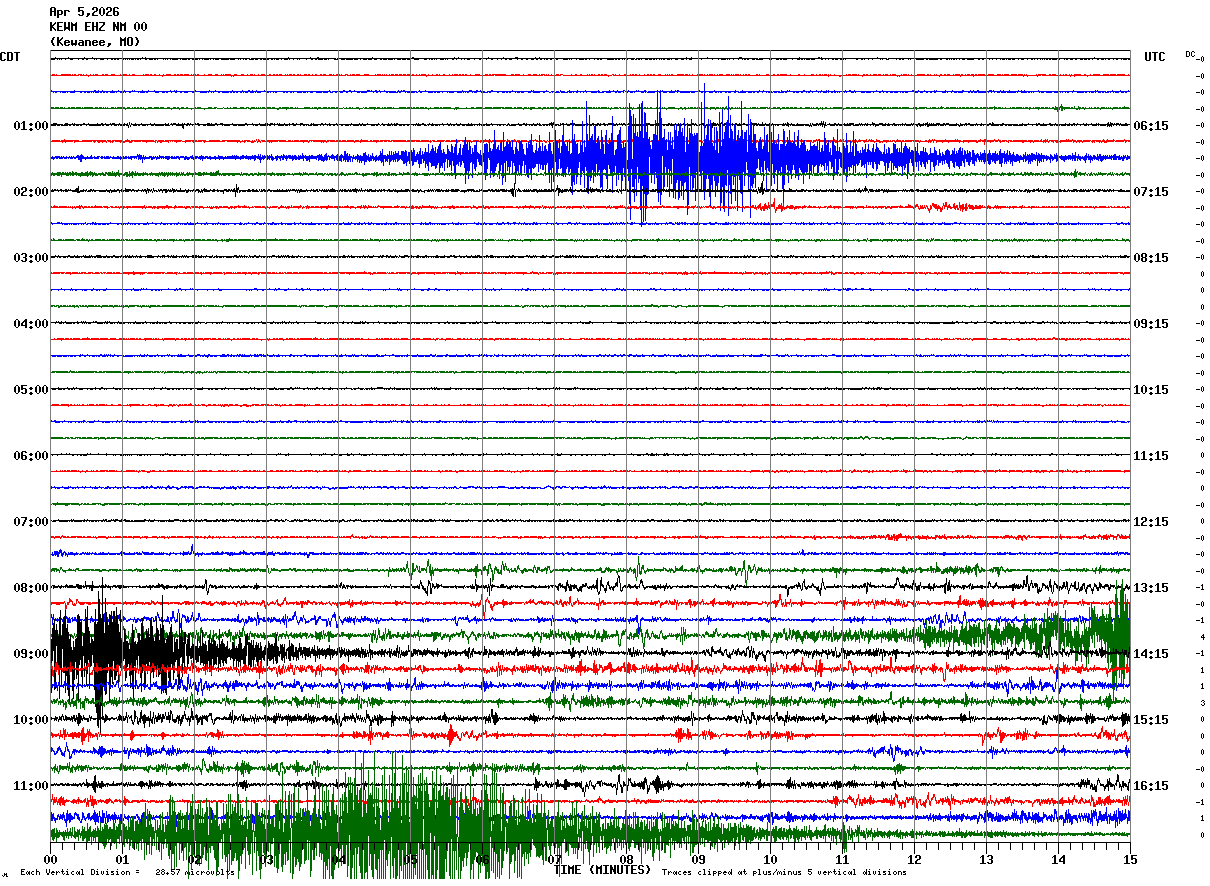The width and height of the screenshot is (1210, 886).
Task: Click the DC offset value 3
Action: click(1202, 703)
